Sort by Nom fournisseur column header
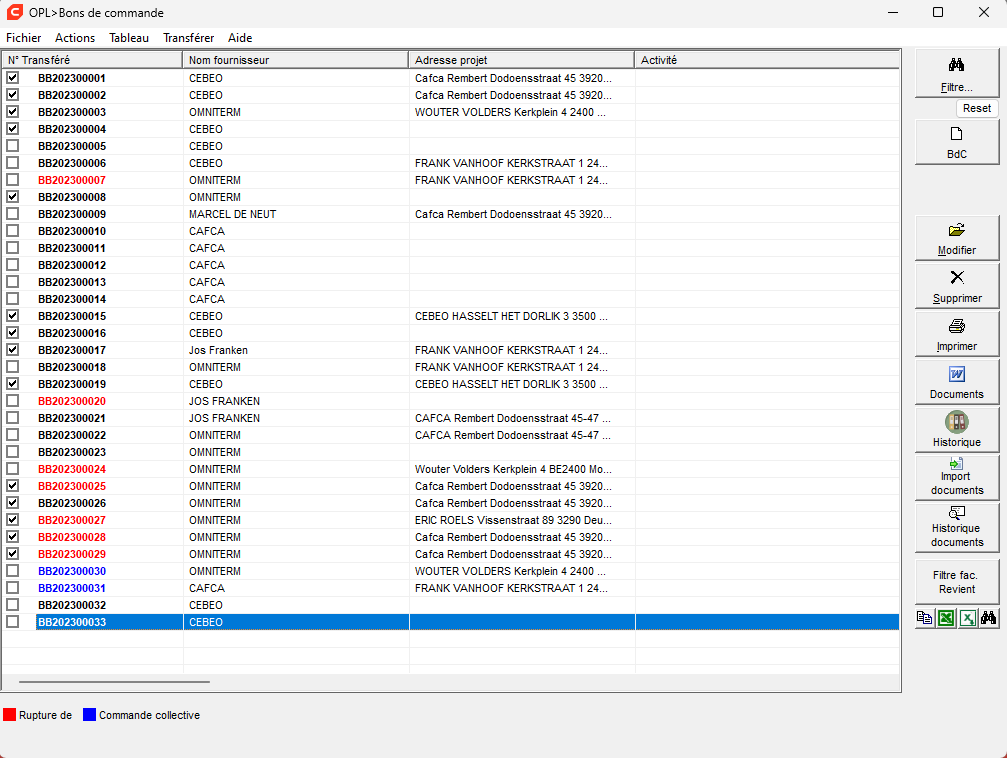 coord(295,60)
